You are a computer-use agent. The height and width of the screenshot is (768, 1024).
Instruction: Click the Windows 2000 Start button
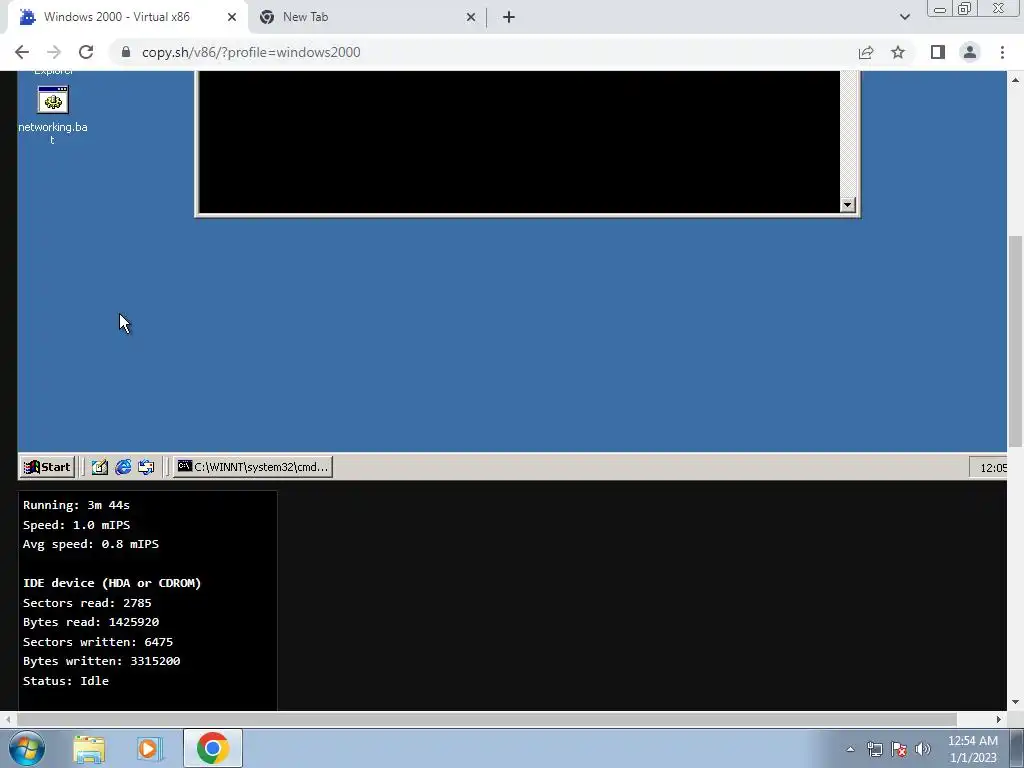tap(47, 467)
